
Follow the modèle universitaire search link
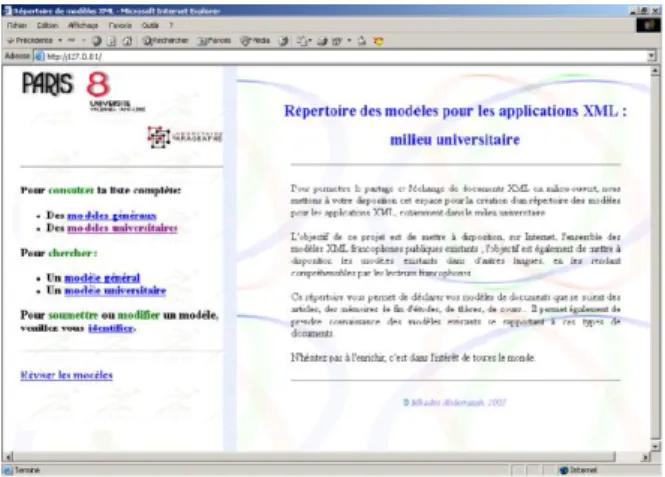coord(115,291)
